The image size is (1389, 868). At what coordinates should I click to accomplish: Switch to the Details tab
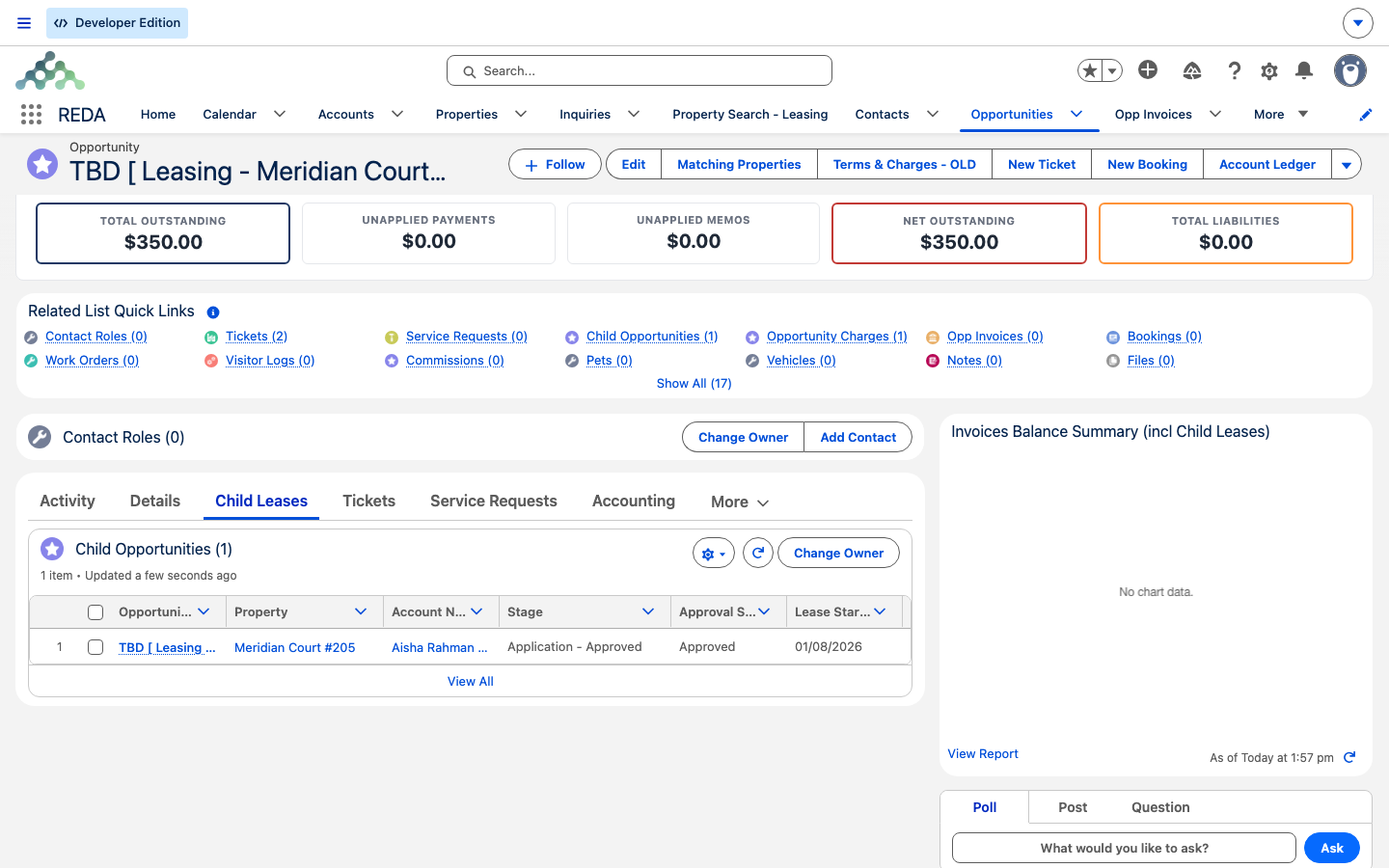pyautogui.click(x=155, y=501)
